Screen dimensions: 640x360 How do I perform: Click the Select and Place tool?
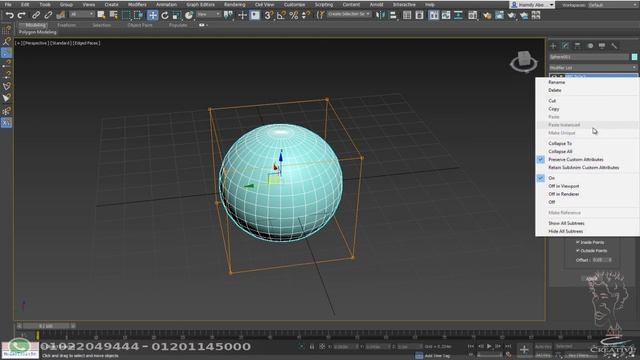[189, 16]
